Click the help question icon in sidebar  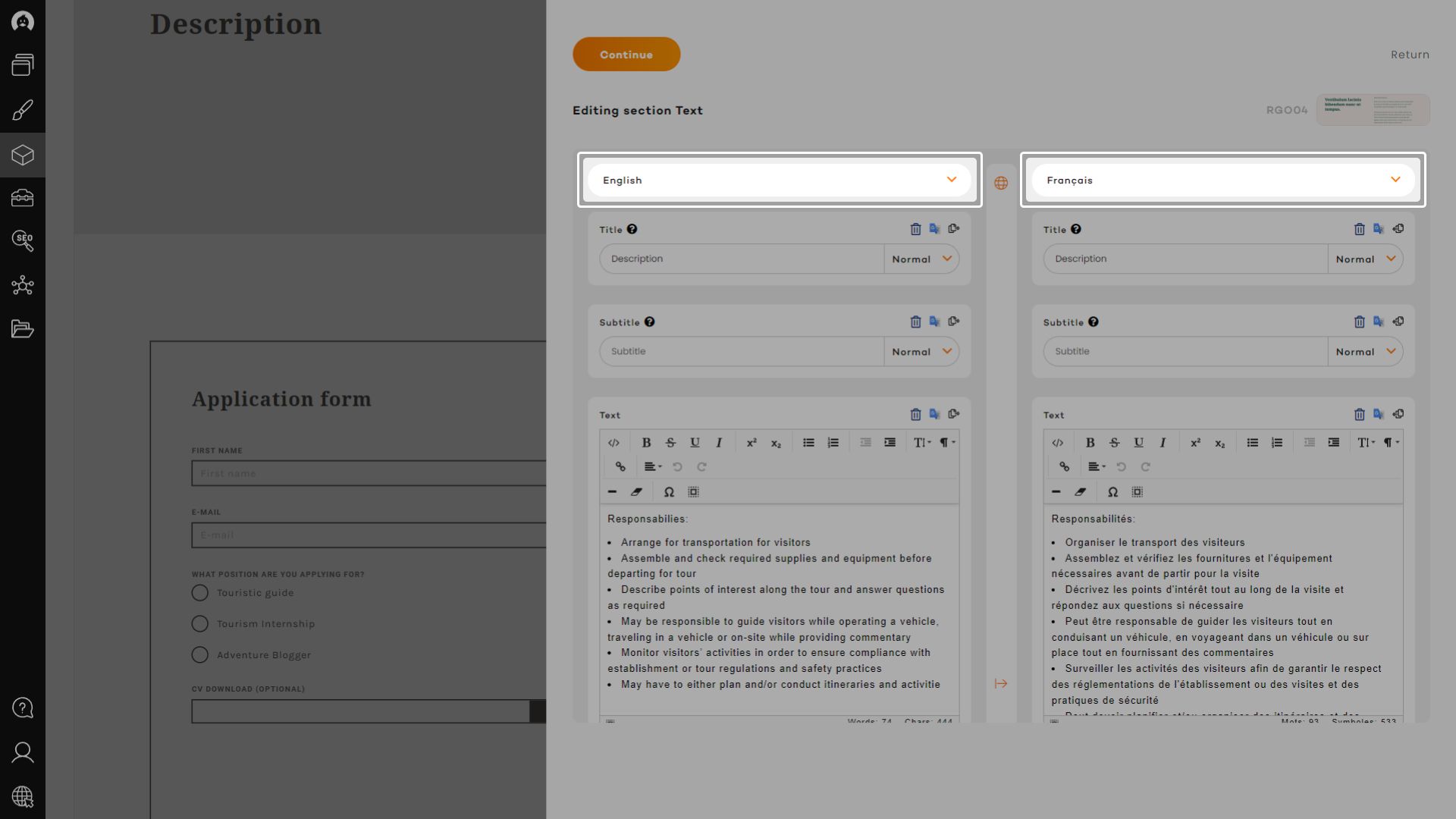pyautogui.click(x=23, y=708)
